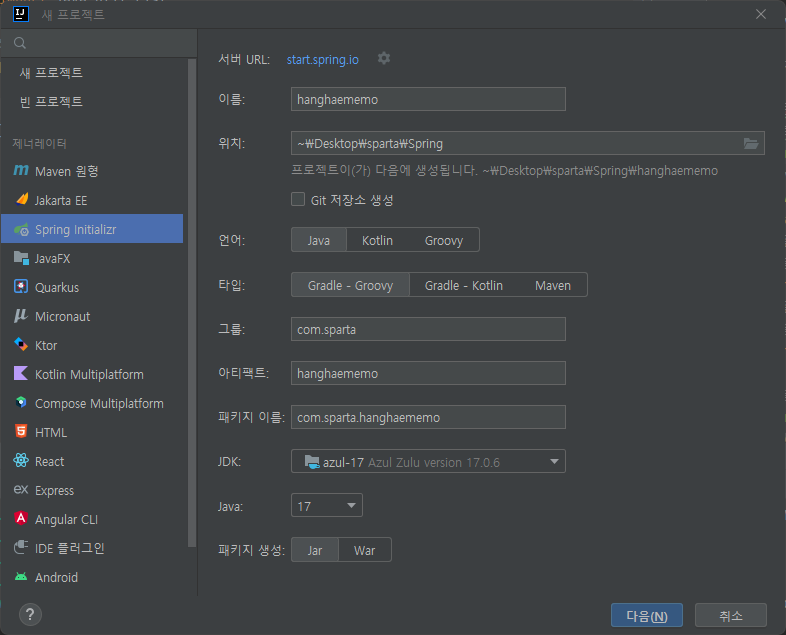The height and width of the screenshot is (635, 786).
Task: Select Jar packaging
Action: [315, 550]
